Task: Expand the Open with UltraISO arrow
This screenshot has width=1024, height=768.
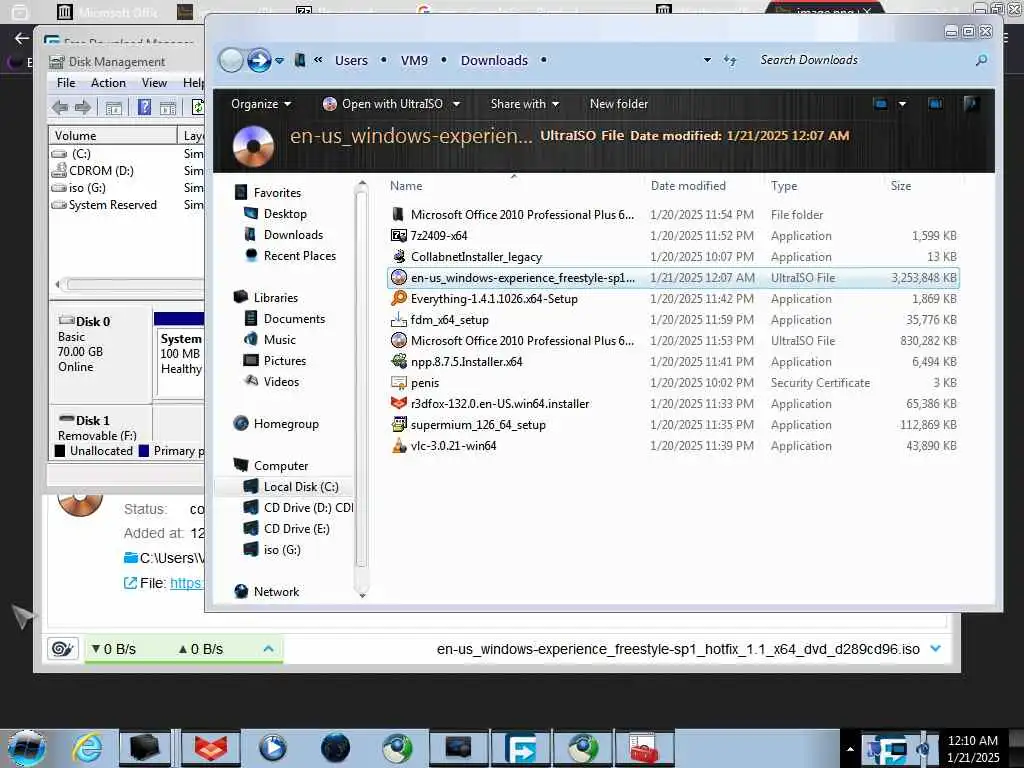Action: (456, 104)
